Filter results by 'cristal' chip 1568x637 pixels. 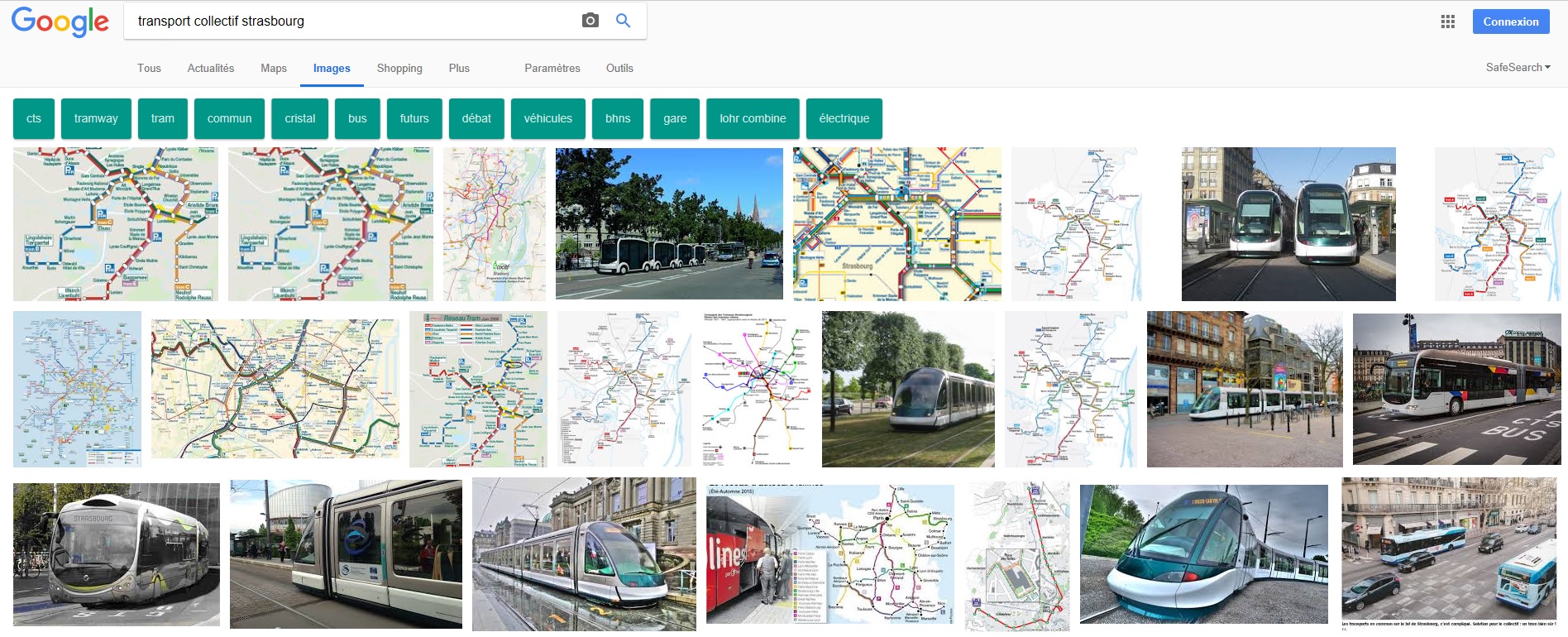(300, 118)
